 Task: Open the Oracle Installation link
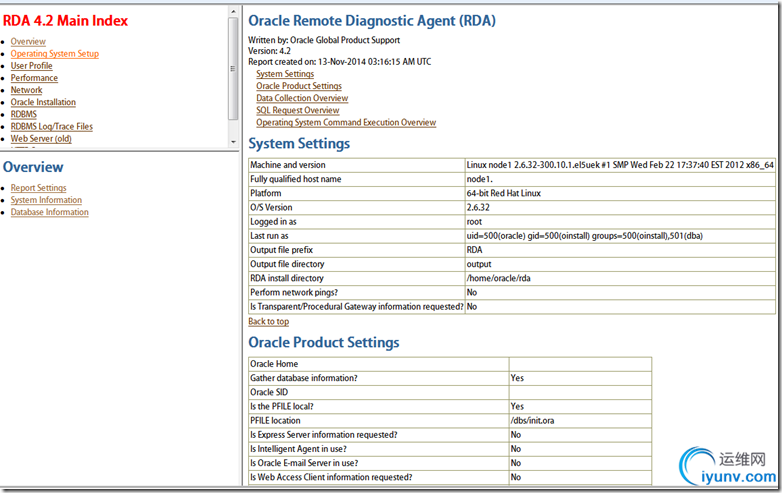(x=43, y=102)
